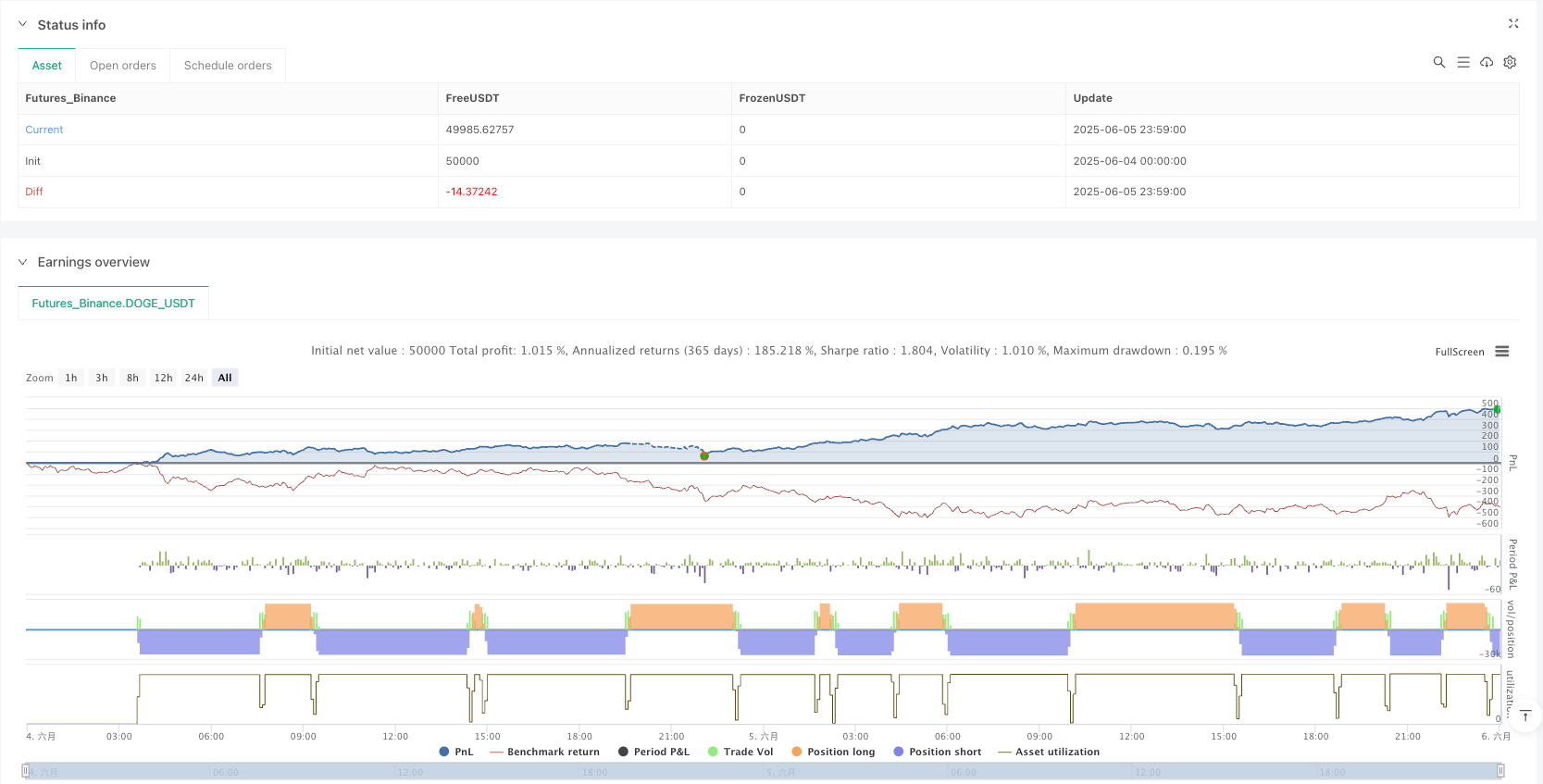Collapse the Earnings overview section
This screenshot has height=784, width=1543.
tap(23, 262)
